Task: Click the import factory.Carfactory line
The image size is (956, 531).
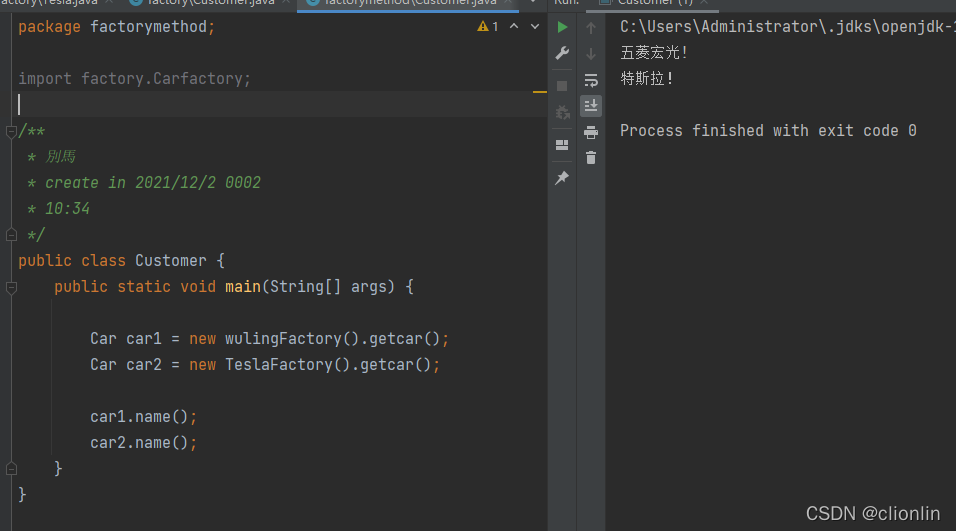Action: coord(134,79)
